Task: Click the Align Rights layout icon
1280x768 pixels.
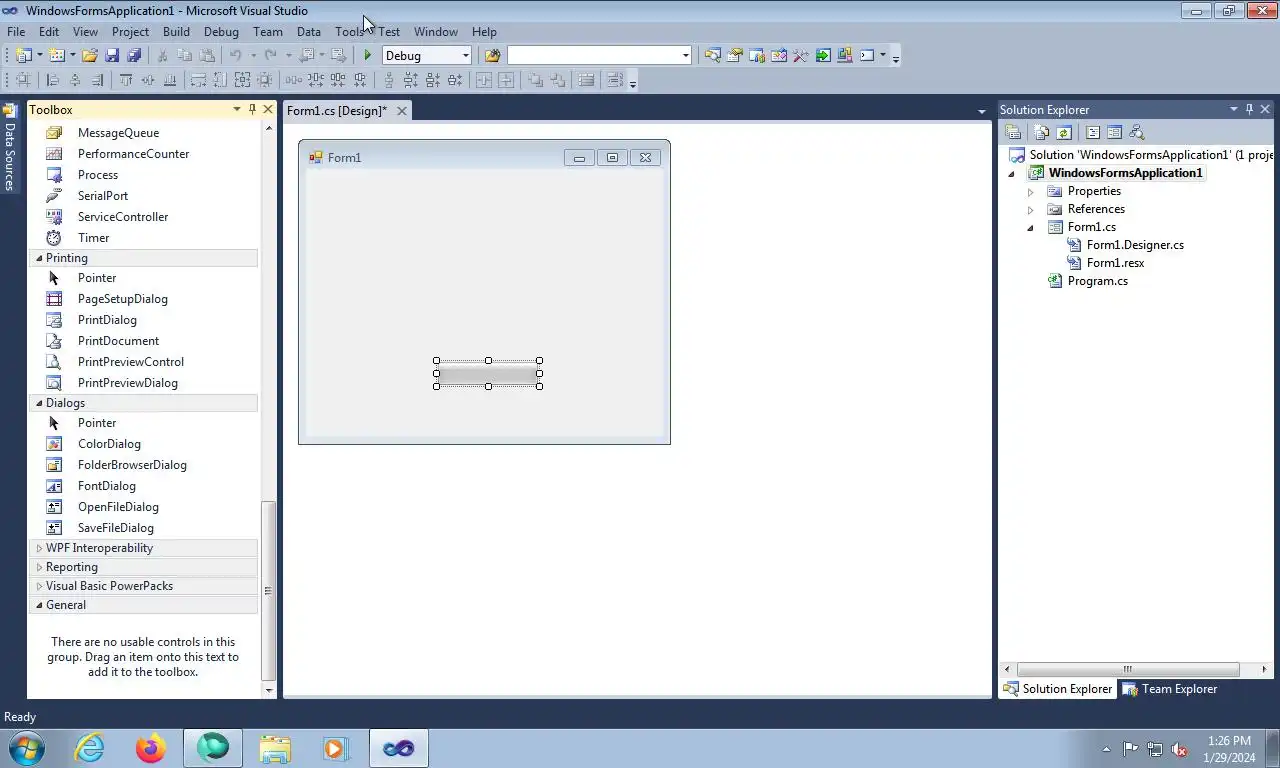Action: click(x=97, y=80)
